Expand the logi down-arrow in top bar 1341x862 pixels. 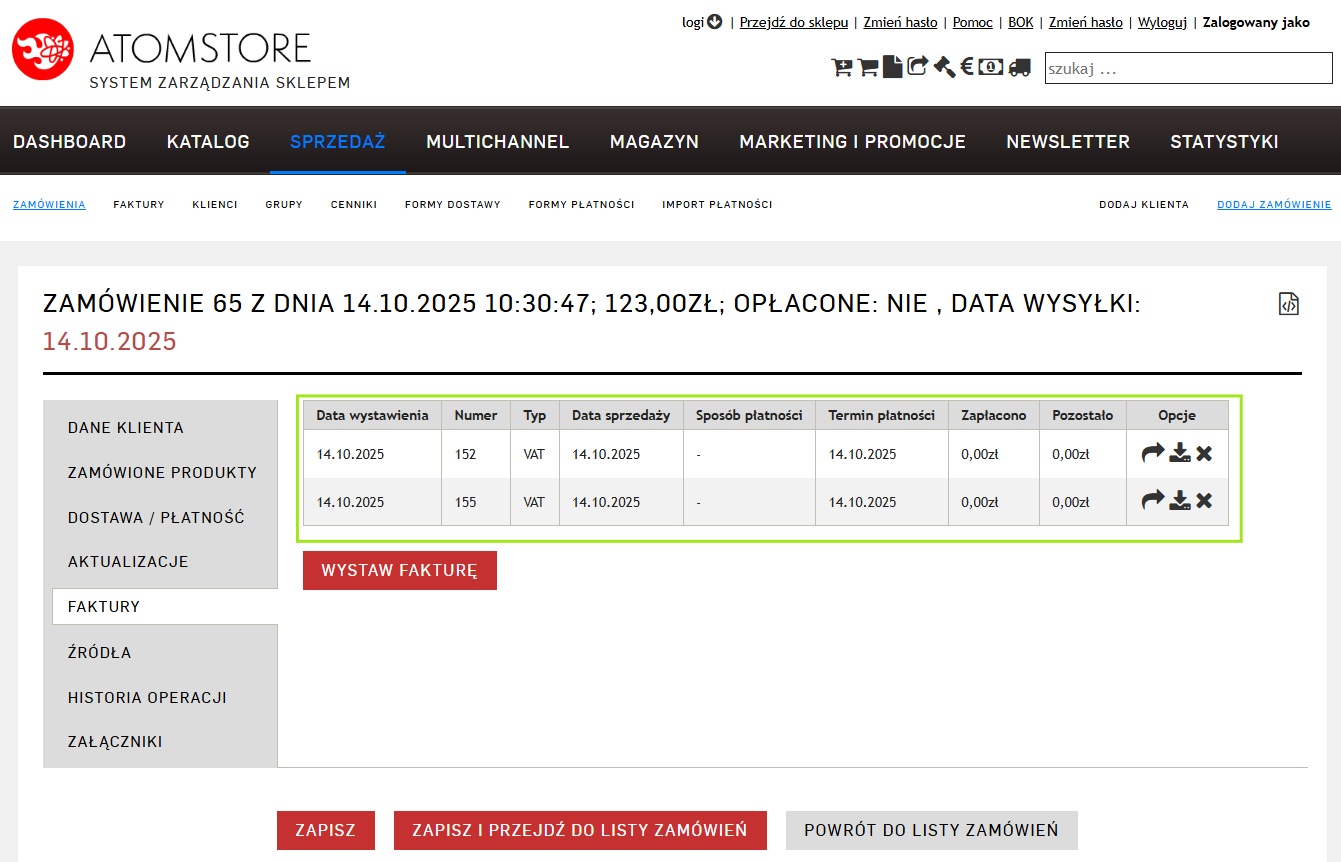click(714, 22)
